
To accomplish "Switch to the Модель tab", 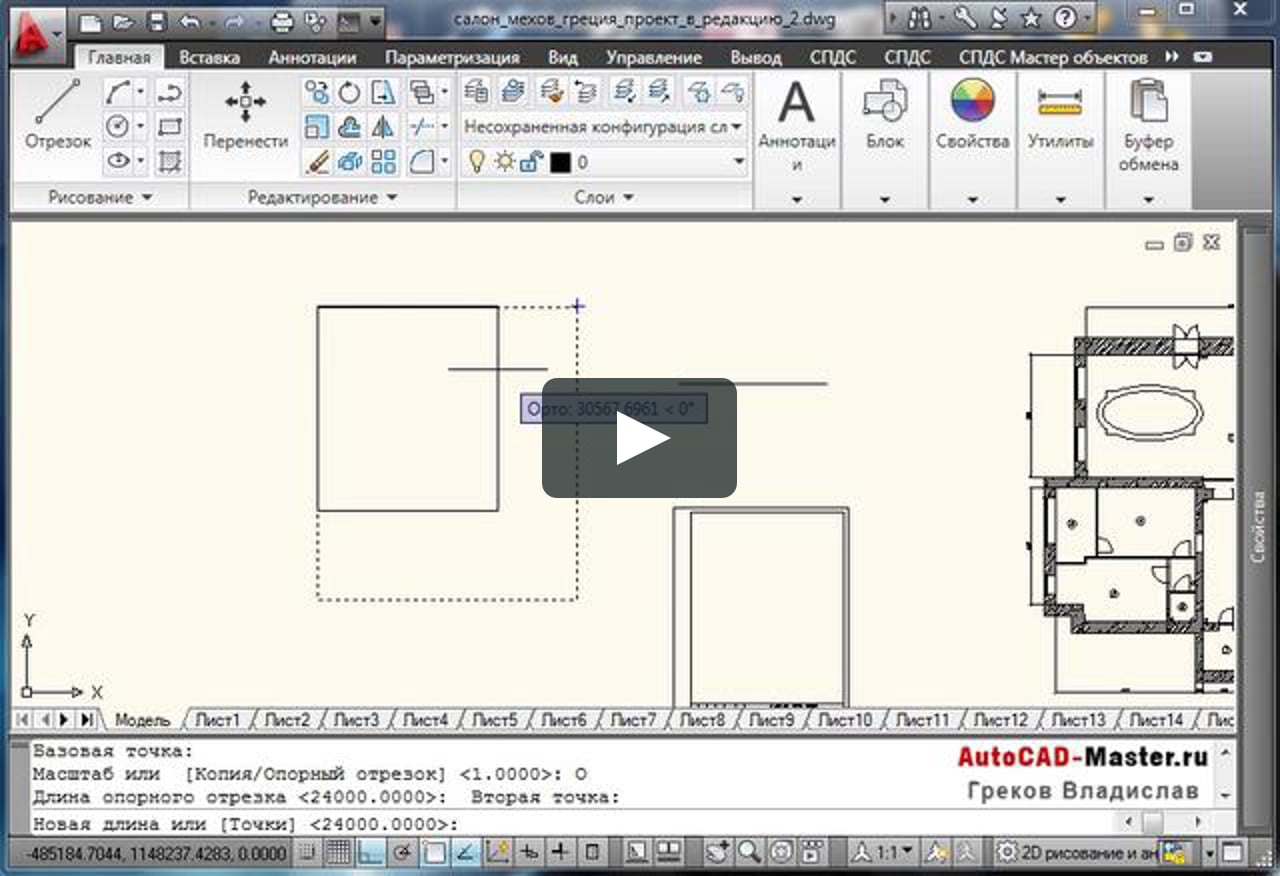I will coord(143,719).
